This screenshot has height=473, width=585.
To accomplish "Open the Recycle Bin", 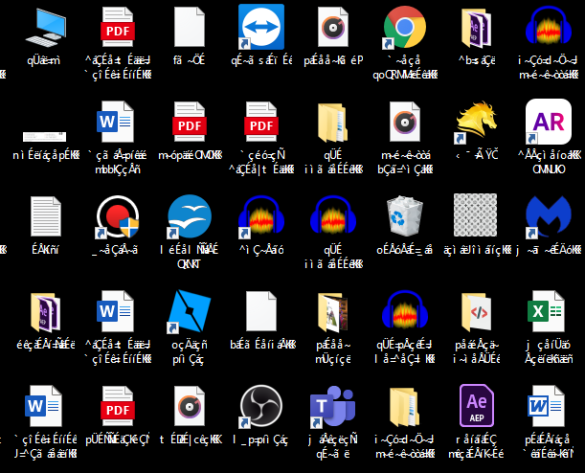I will pyautogui.click(x=404, y=216).
